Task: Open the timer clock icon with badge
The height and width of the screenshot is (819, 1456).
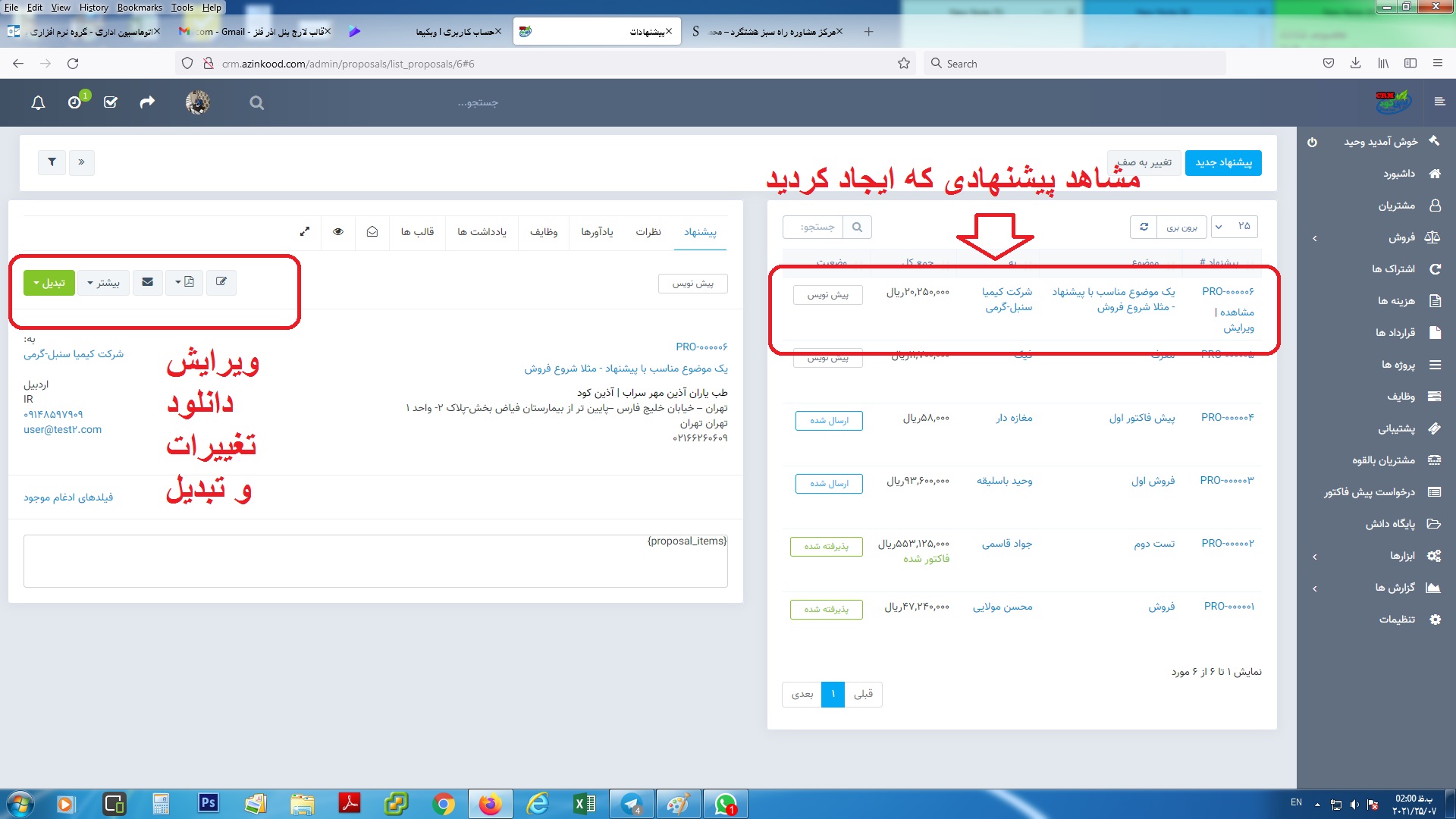Action: click(75, 102)
